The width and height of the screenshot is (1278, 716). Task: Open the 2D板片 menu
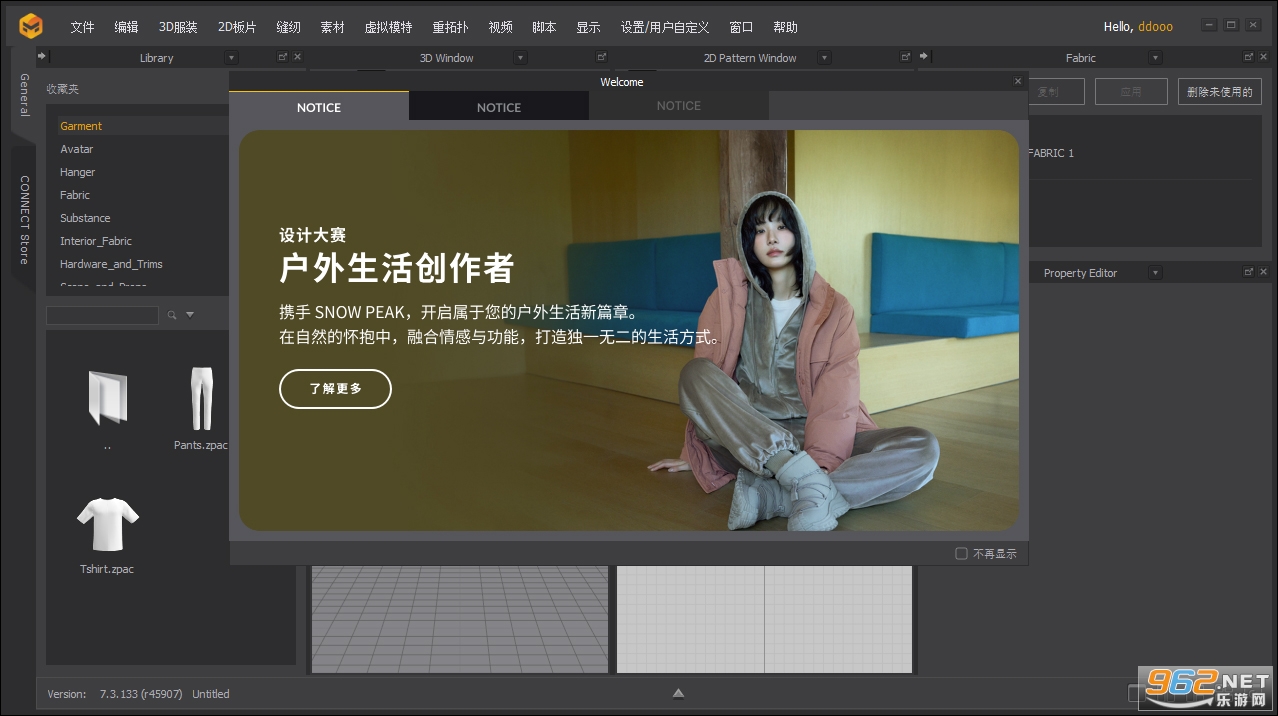pos(237,27)
